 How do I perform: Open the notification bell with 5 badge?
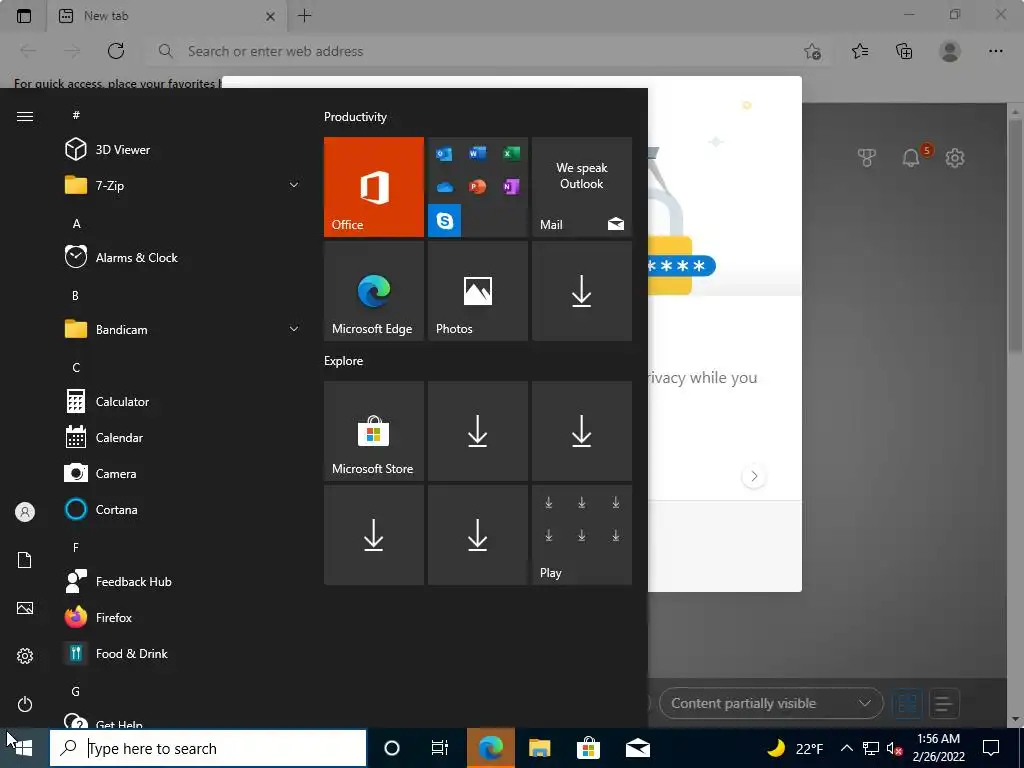(x=911, y=157)
